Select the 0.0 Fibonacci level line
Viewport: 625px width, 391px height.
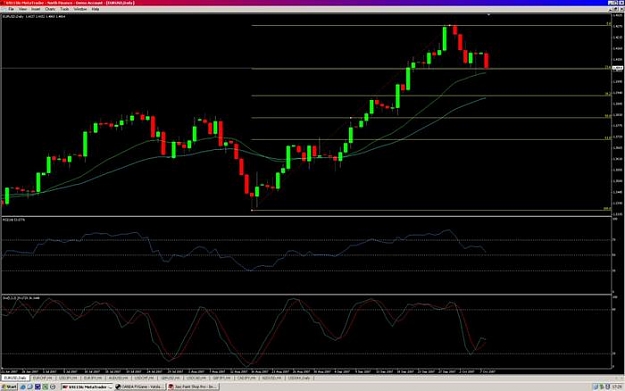tap(431, 26)
